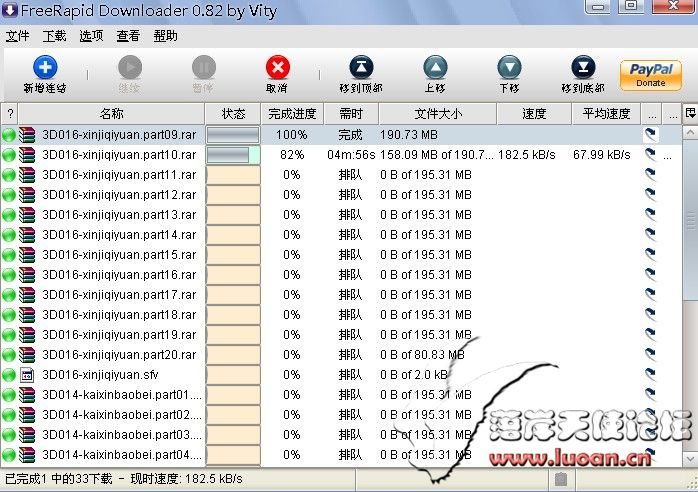Screen dimensions: 698x492
Task: Open the 文件 menu
Action: [17, 36]
